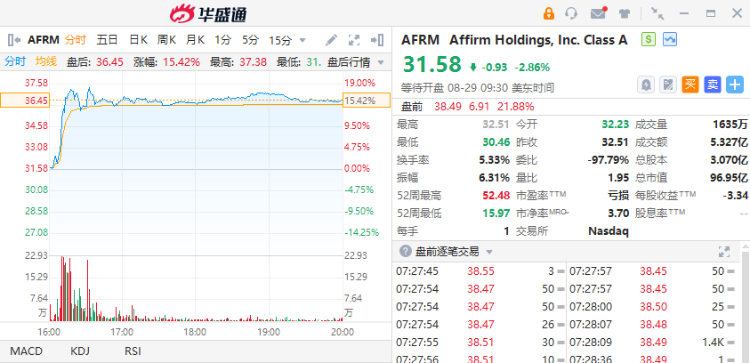Click the orange lock icon in title bar
Screen dimensions: 750x363
(549, 13)
